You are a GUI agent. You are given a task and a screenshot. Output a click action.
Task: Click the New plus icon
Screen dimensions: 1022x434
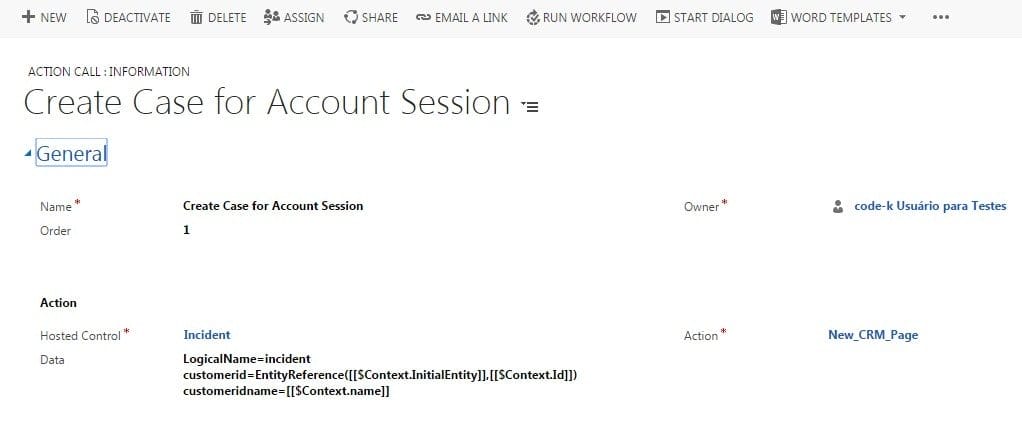(x=28, y=17)
